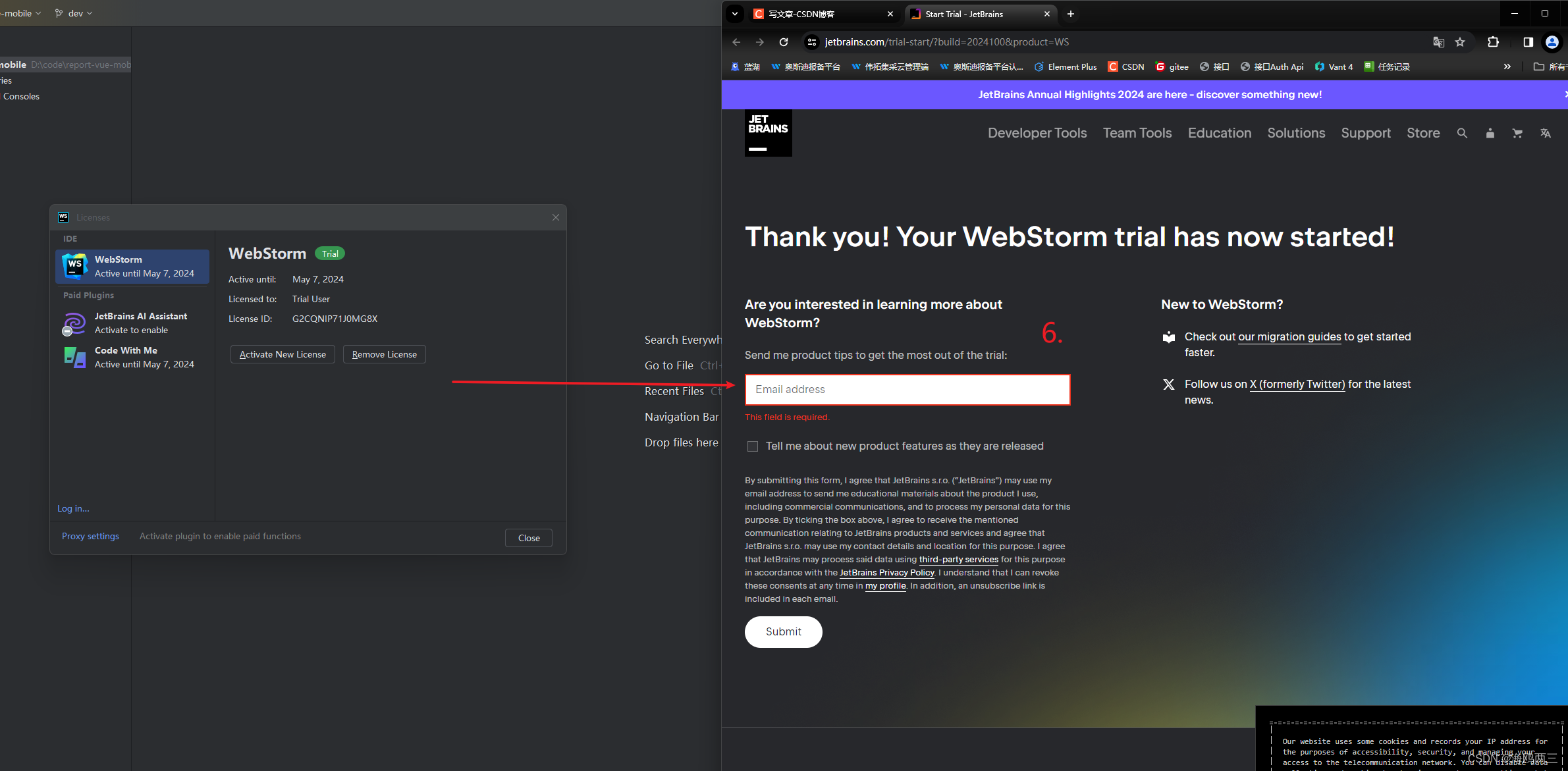Open the X (formerly Twitter) link
The image size is (1568, 771).
pos(1297,385)
